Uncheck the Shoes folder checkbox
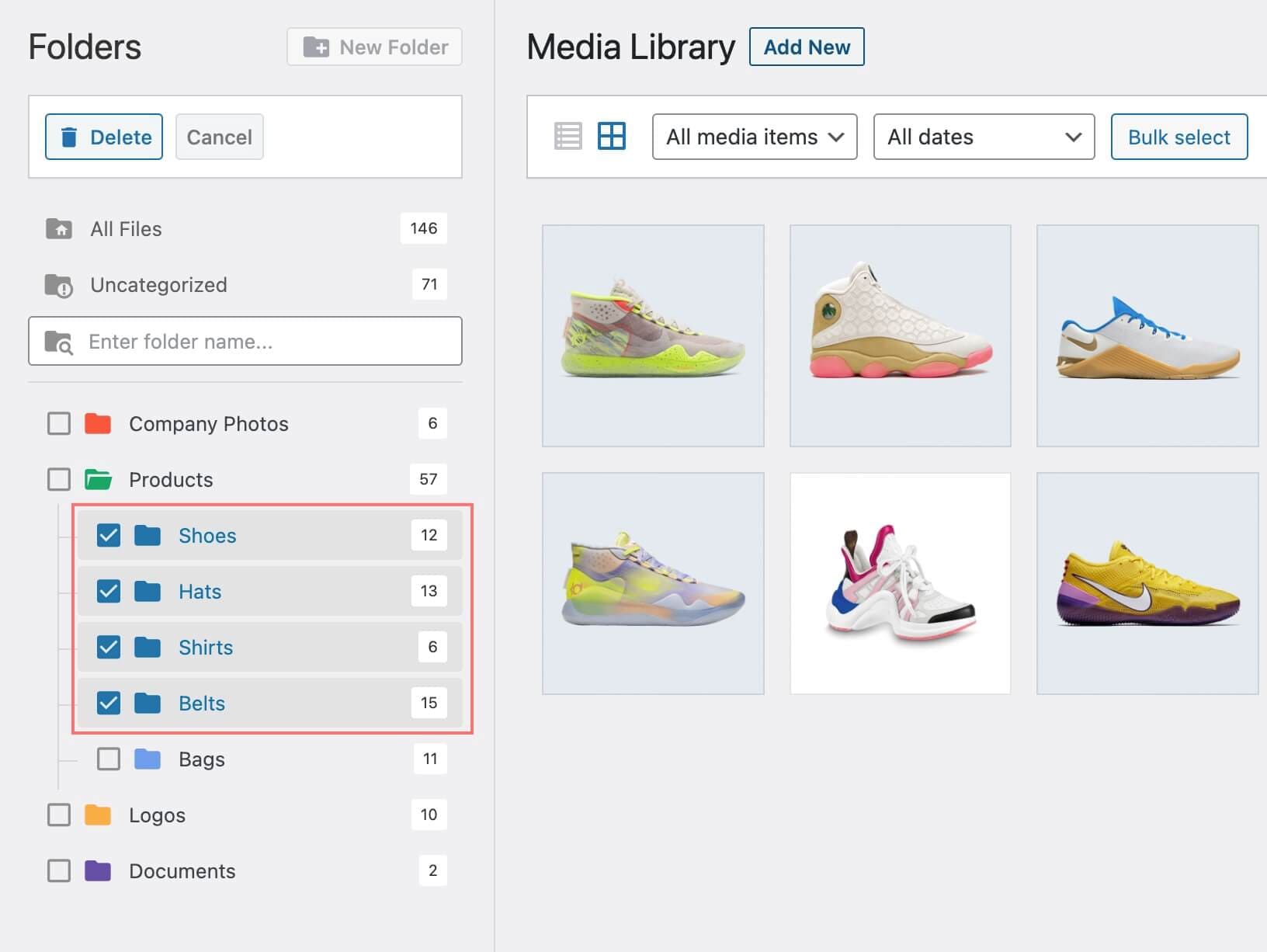The width and height of the screenshot is (1267, 952). point(109,535)
